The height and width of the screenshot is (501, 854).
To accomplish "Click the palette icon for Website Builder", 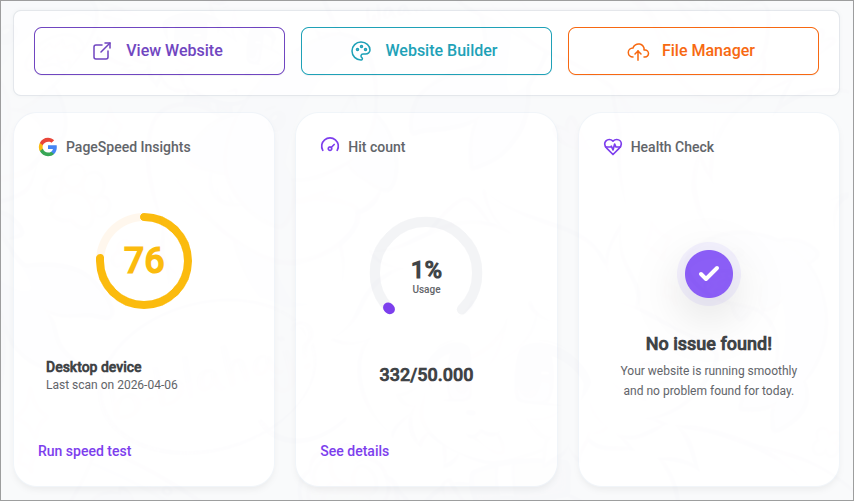I will click(361, 51).
